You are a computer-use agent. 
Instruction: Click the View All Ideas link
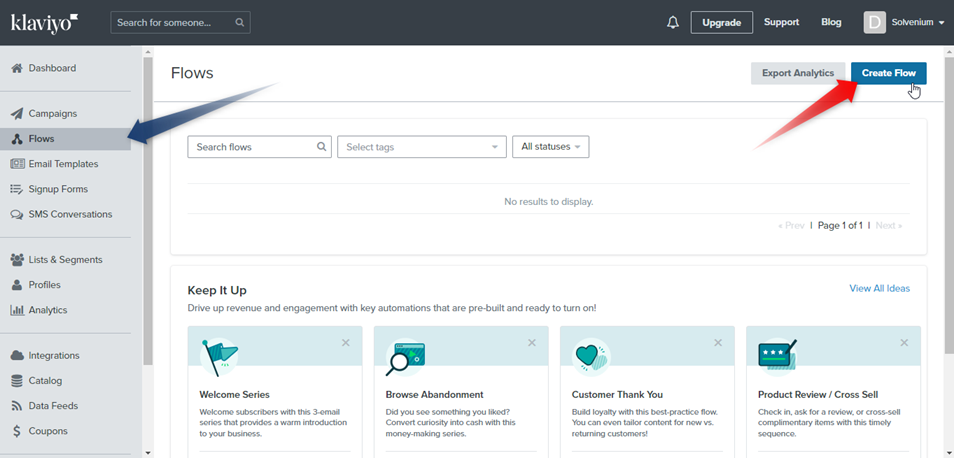[880, 288]
